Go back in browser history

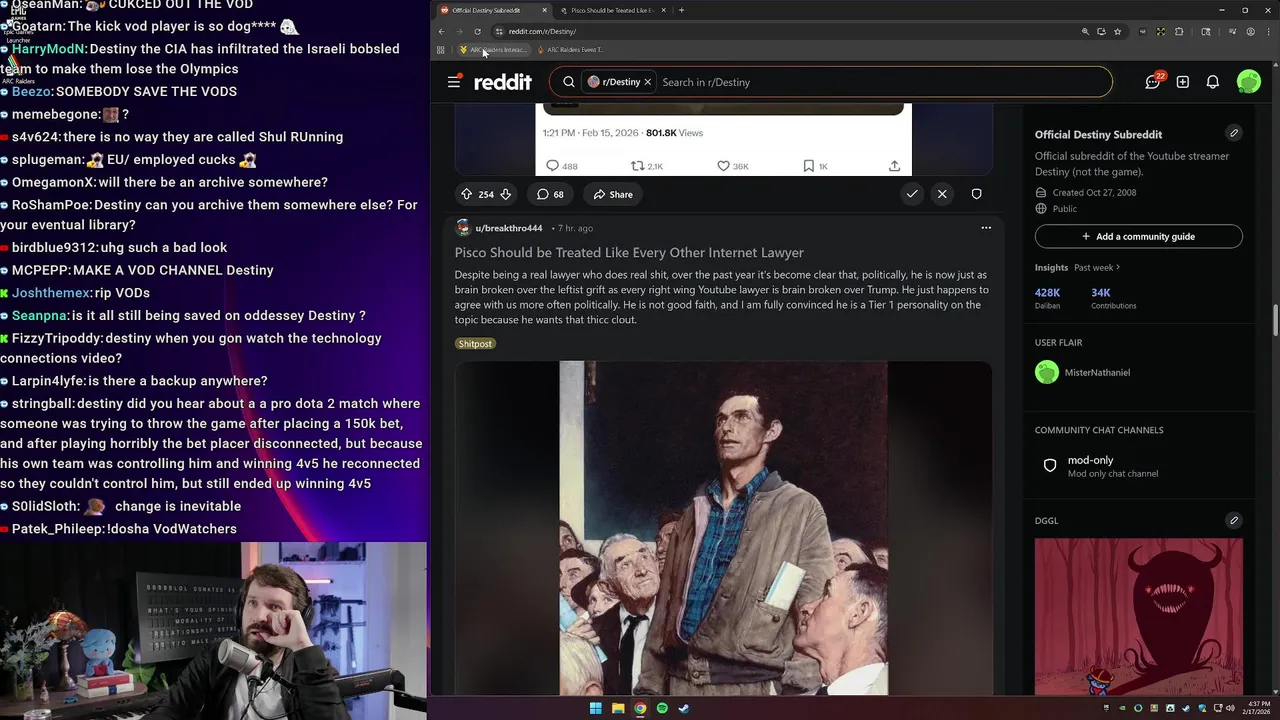pyautogui.click(x=441, y=31)
